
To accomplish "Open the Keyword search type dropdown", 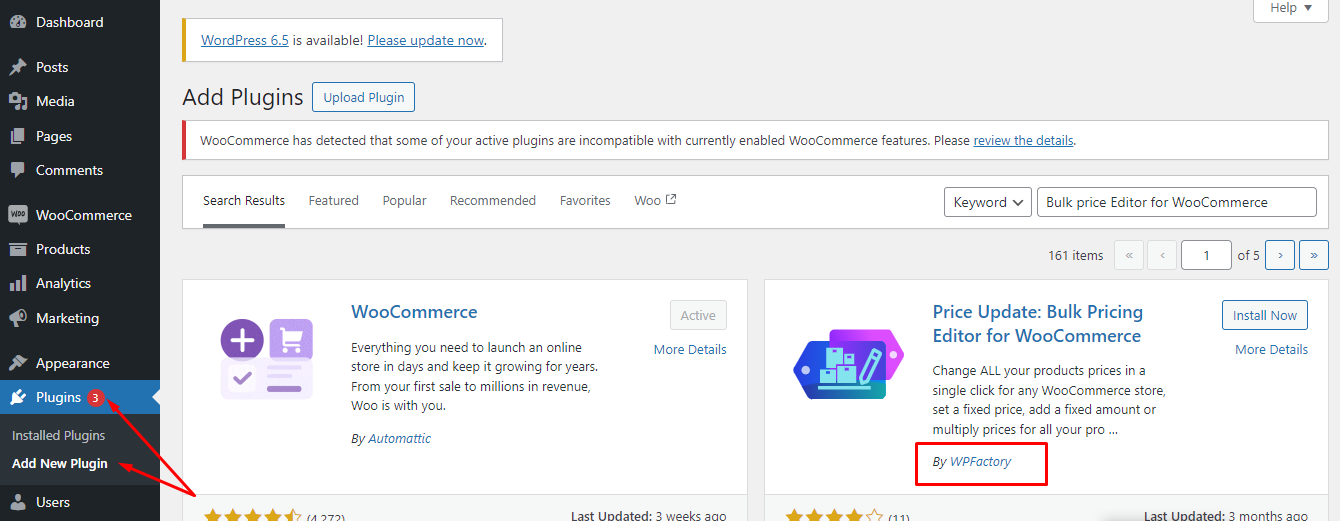I will [x=988, y=202].
